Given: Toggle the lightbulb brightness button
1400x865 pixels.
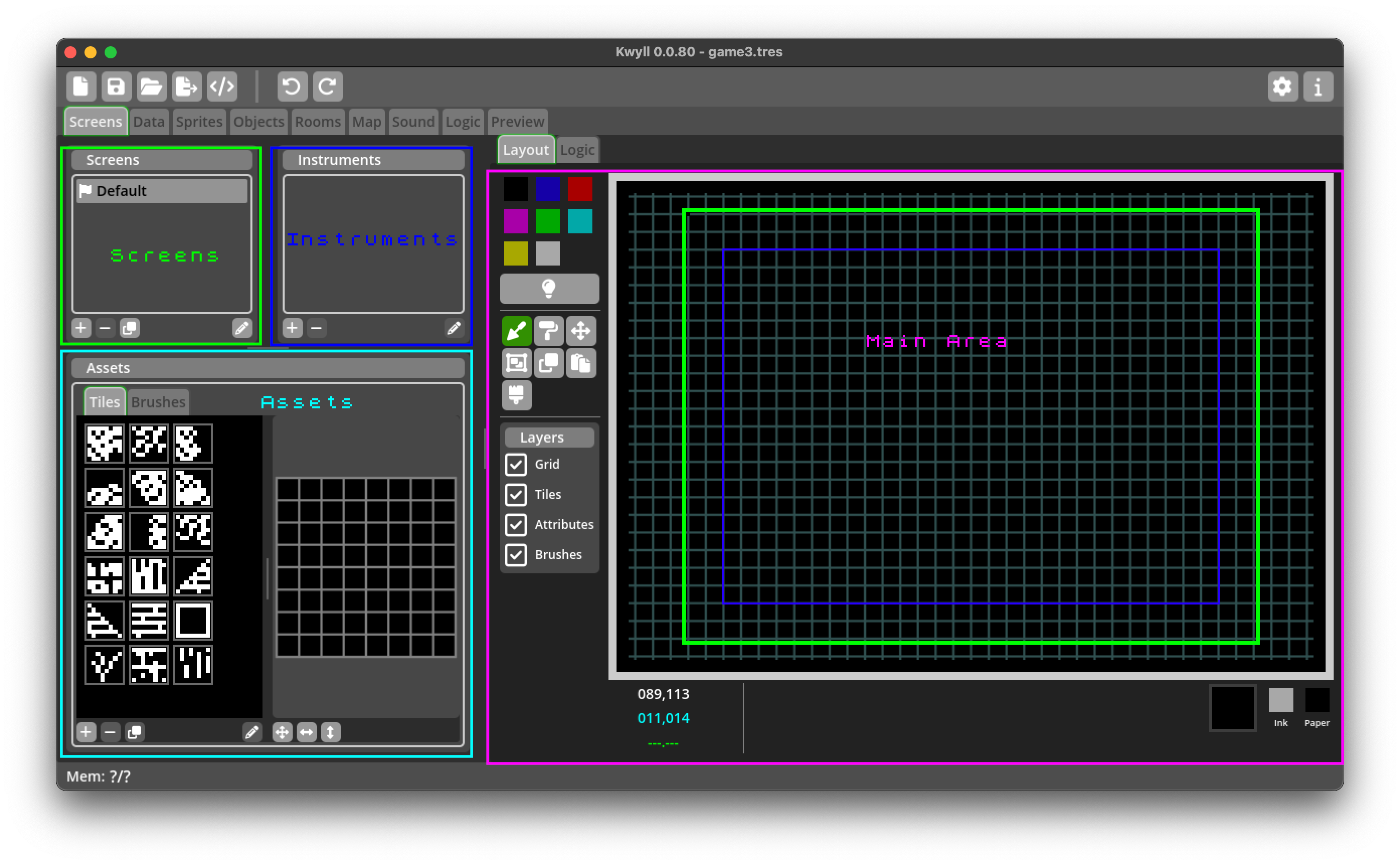Looking at the screenshot, I should [x=549, y=288].
